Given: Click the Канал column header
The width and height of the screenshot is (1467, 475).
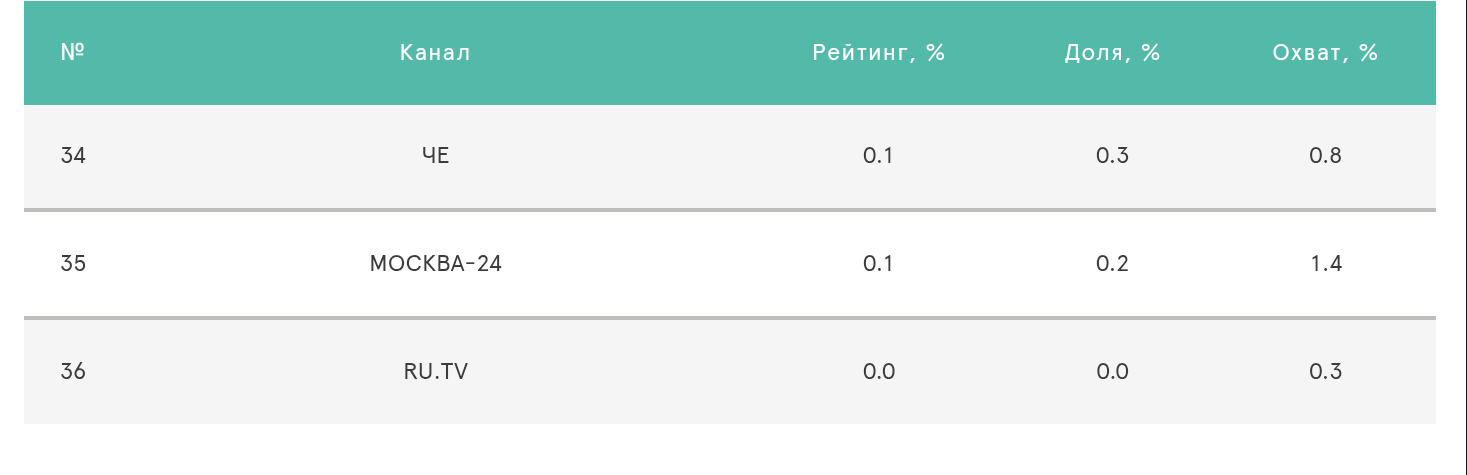Looking at the screenshot, I should (x=435, y=53).
